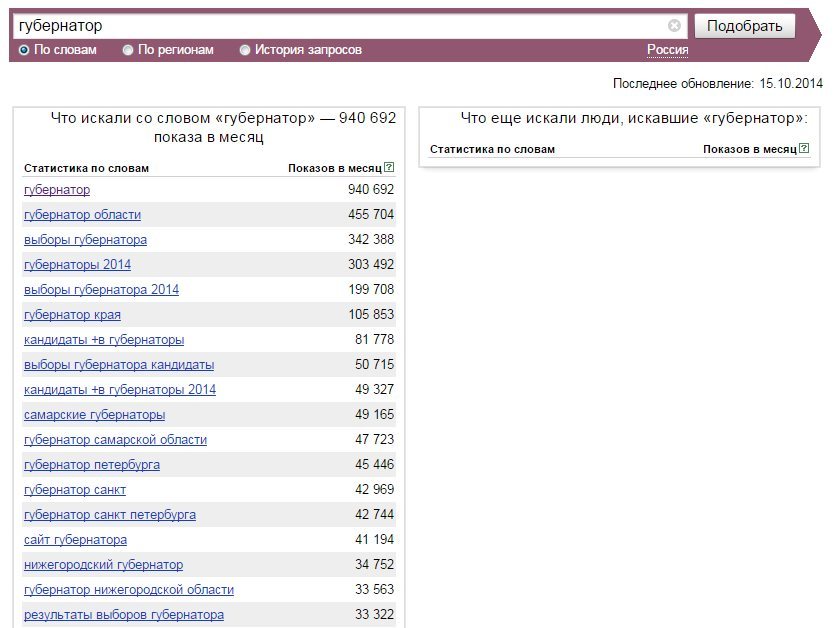Follow the 'губернатор края' link

pos(72,315)
